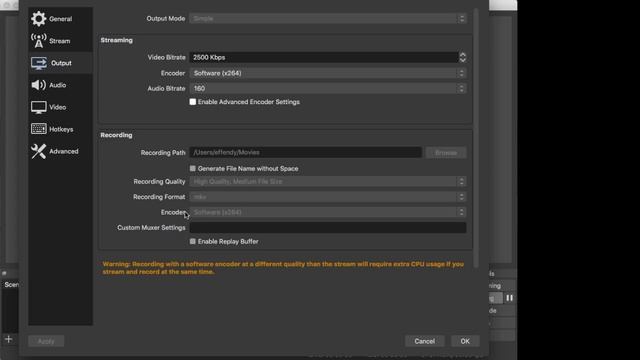This screenshot has height=360, width=640.
Task: Toggle Enable Replay Buffer checkbox
Action: (x=193, y=242)
